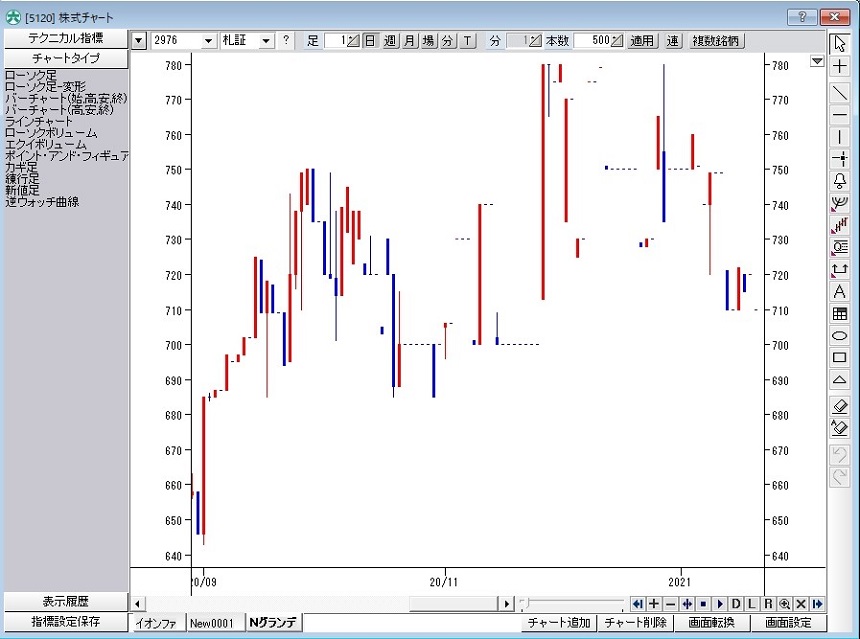This screenshot has height=639, width=860.
Task: Select the triangle drawing tool
Action: (x=839, y=379)
